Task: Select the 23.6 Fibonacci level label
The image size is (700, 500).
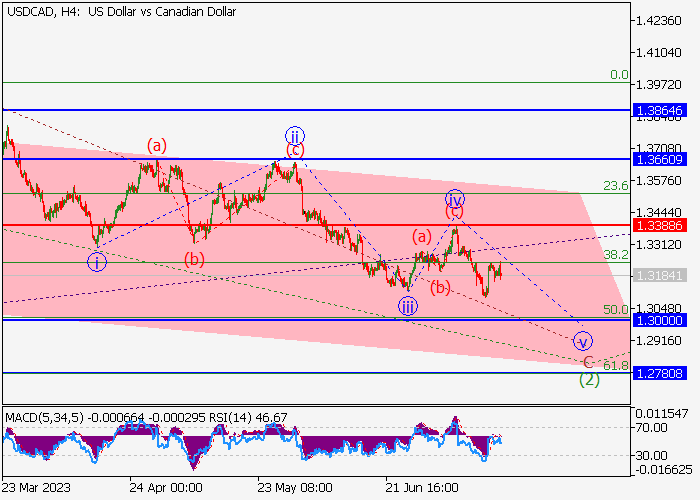Action: coord(616,186)
